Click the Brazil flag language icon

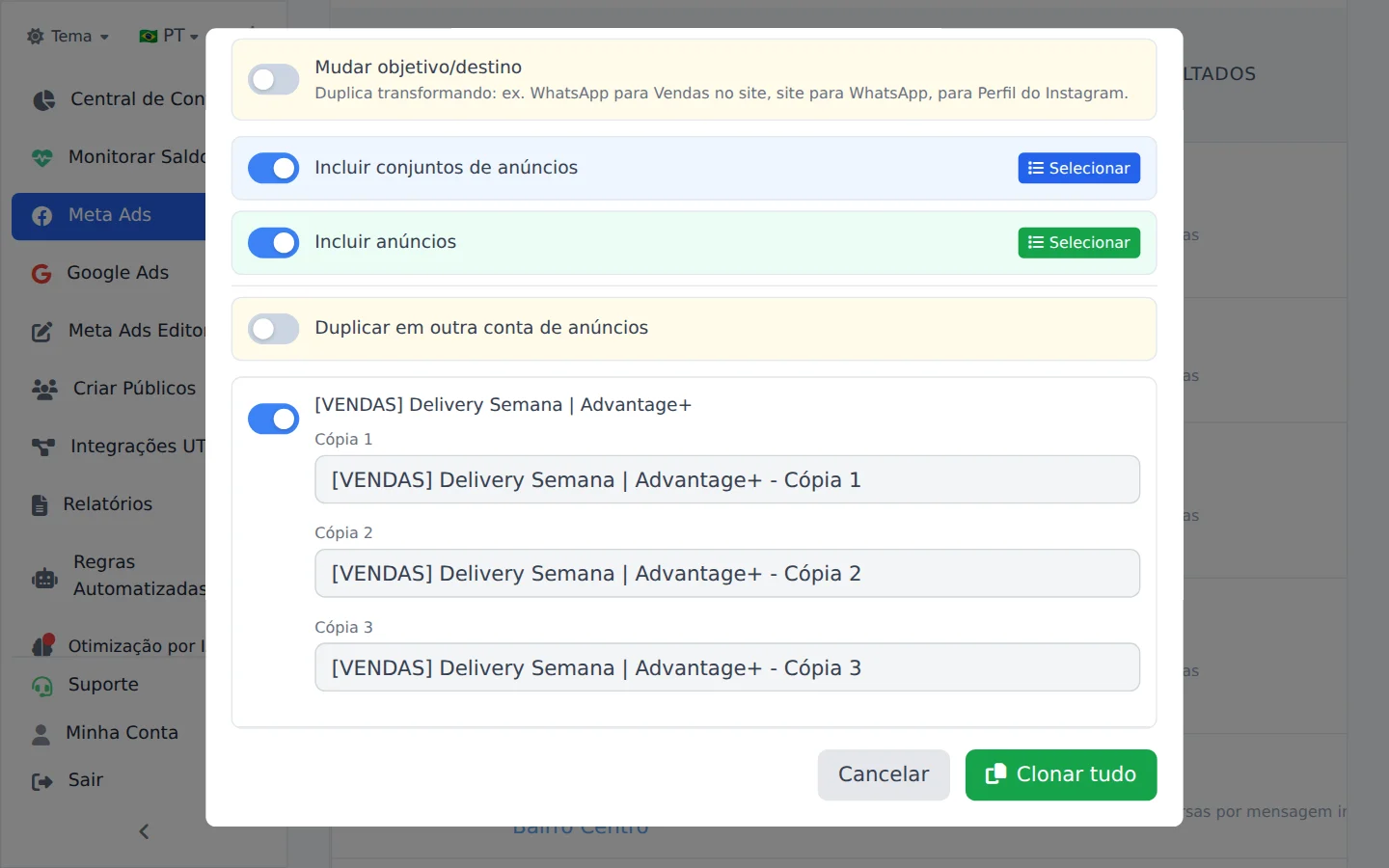149,37
